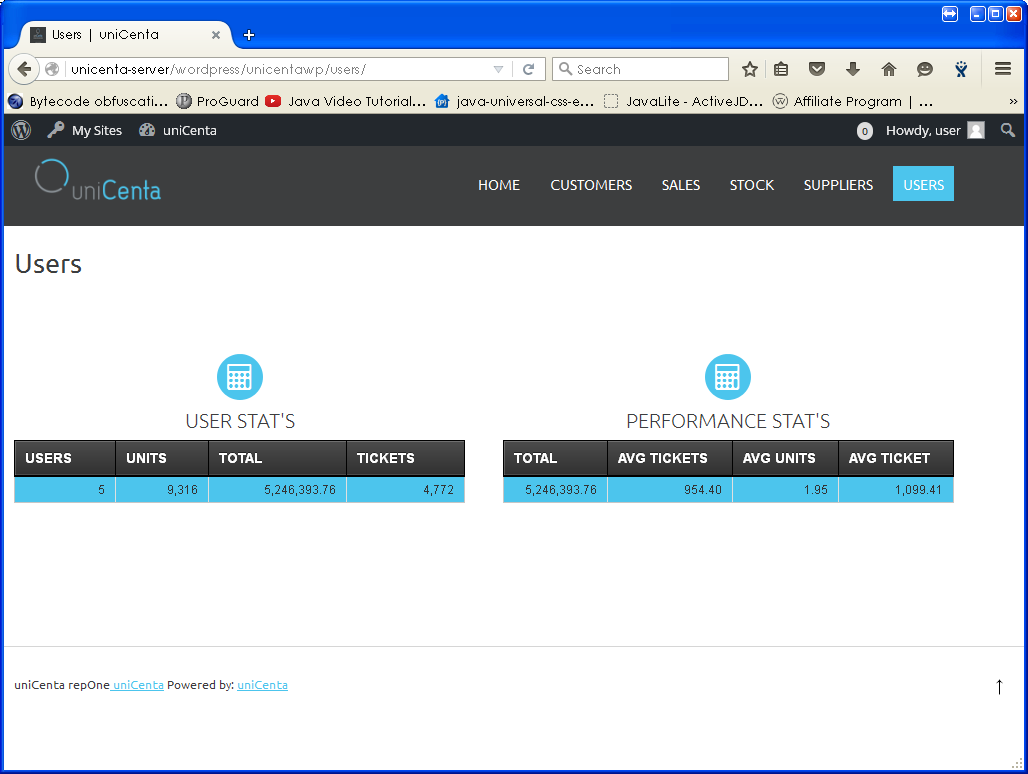
Task: Go to the SUPPLIERS page
Action: (839, 185)
